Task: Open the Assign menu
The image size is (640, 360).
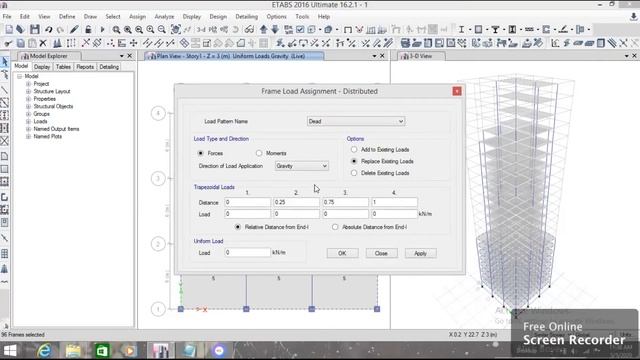Action: 137,17
